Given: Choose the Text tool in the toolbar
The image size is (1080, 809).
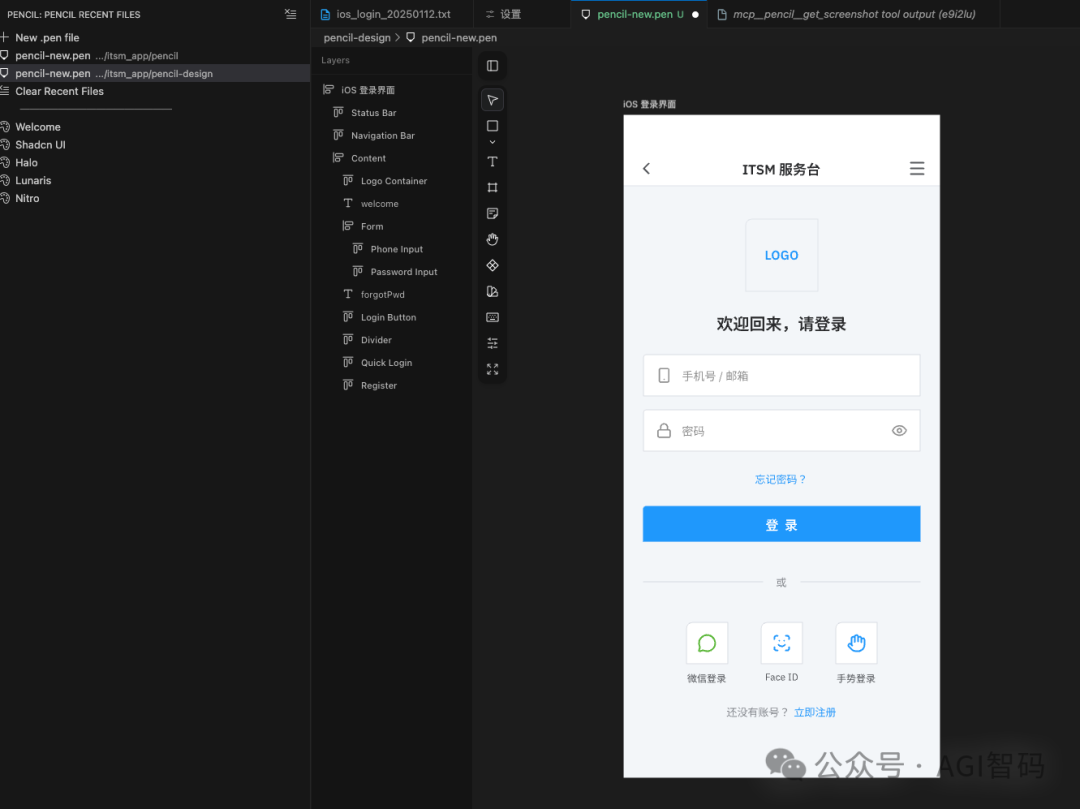Looking at the screenshot, I should tap(492, 161).
